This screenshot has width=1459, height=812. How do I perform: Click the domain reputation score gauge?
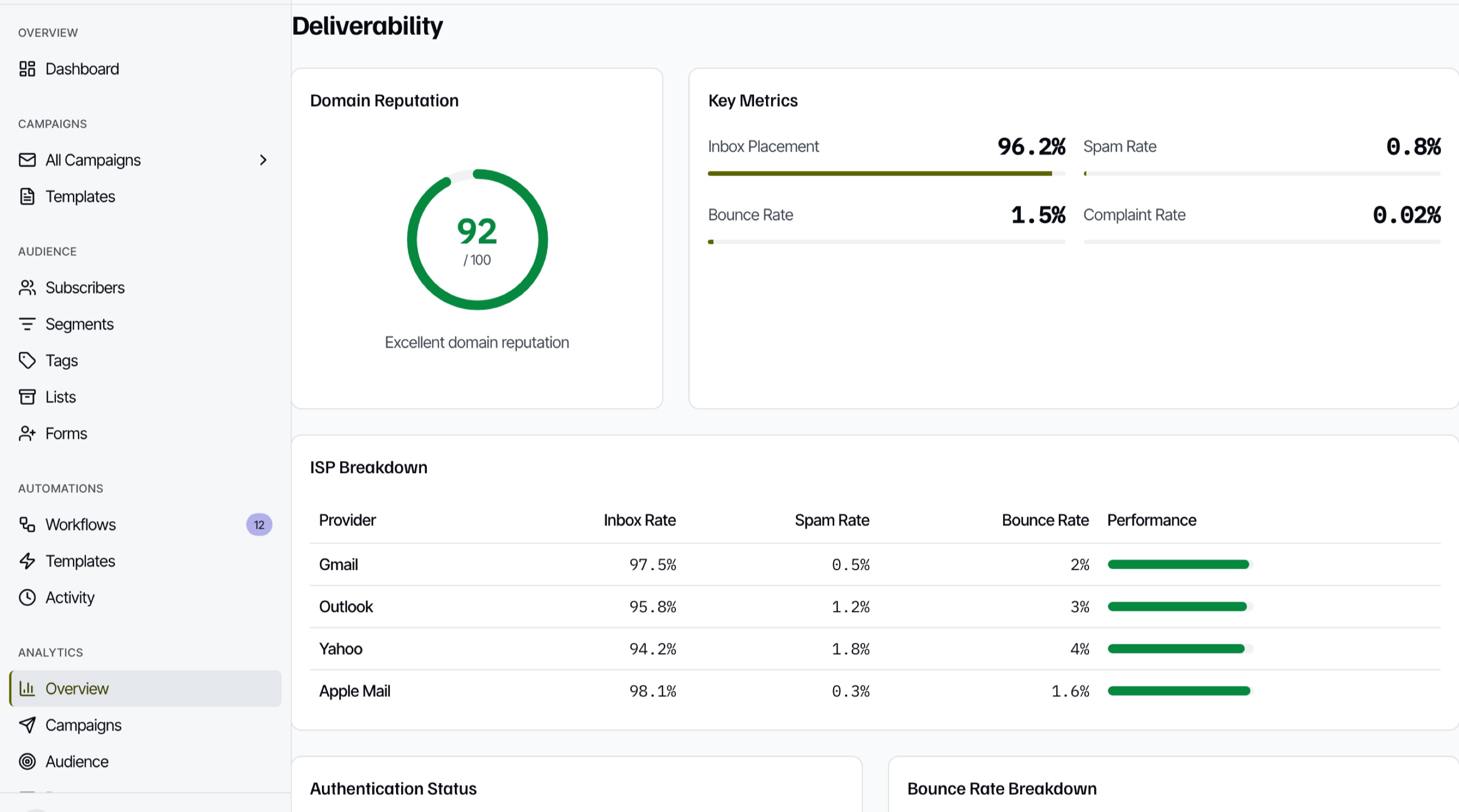point(477,240)
